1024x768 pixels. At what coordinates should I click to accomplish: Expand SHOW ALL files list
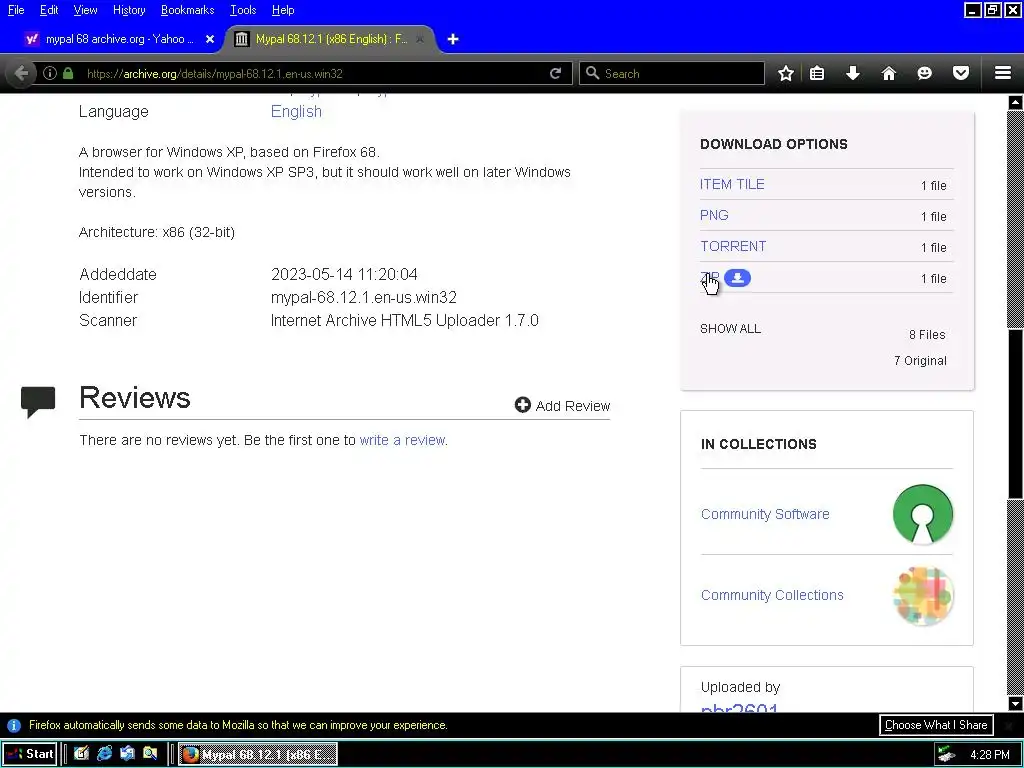pyautogui.click(x=730, y=328)
